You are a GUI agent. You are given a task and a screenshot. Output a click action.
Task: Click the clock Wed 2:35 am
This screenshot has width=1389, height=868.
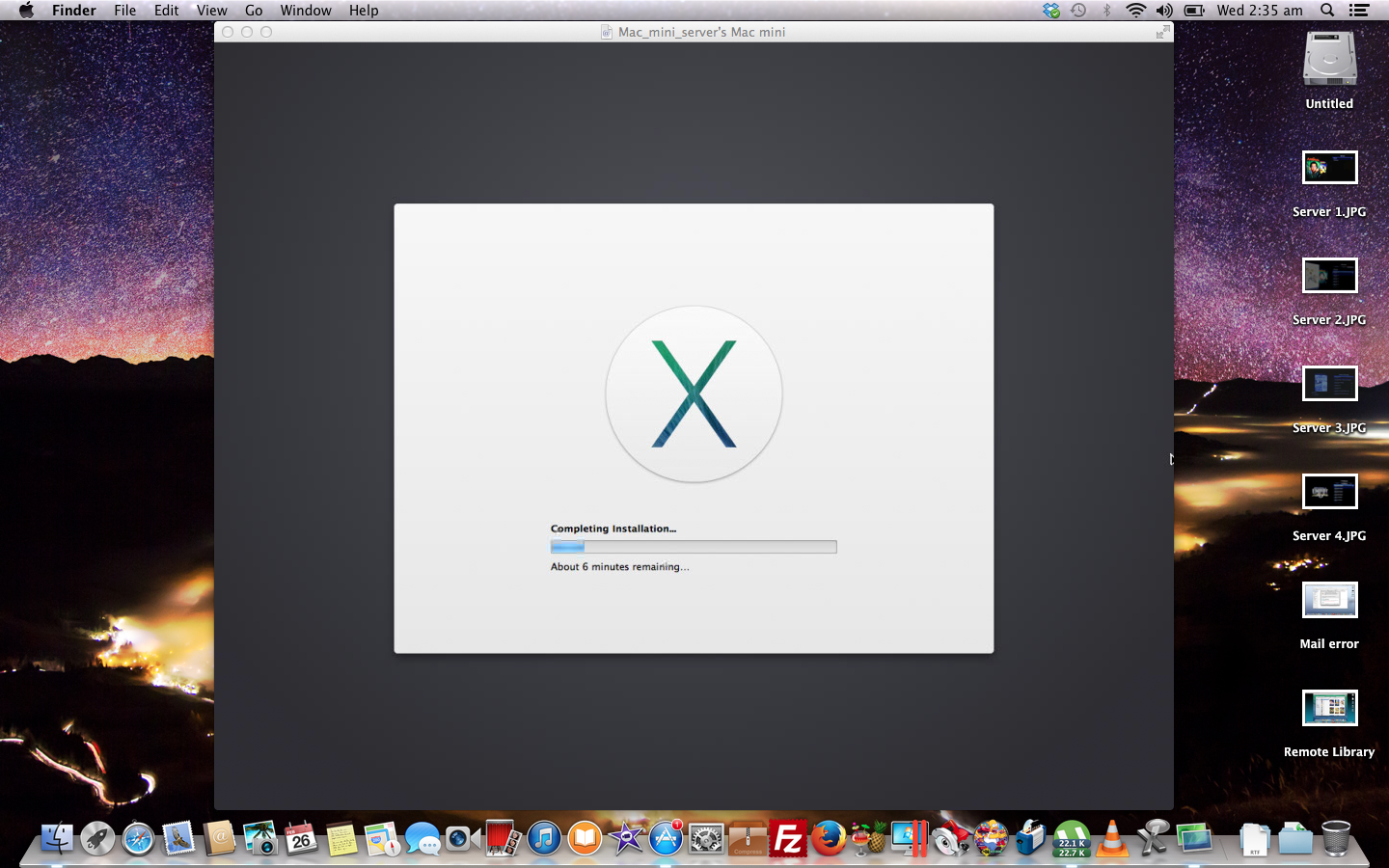[1260, 11]
